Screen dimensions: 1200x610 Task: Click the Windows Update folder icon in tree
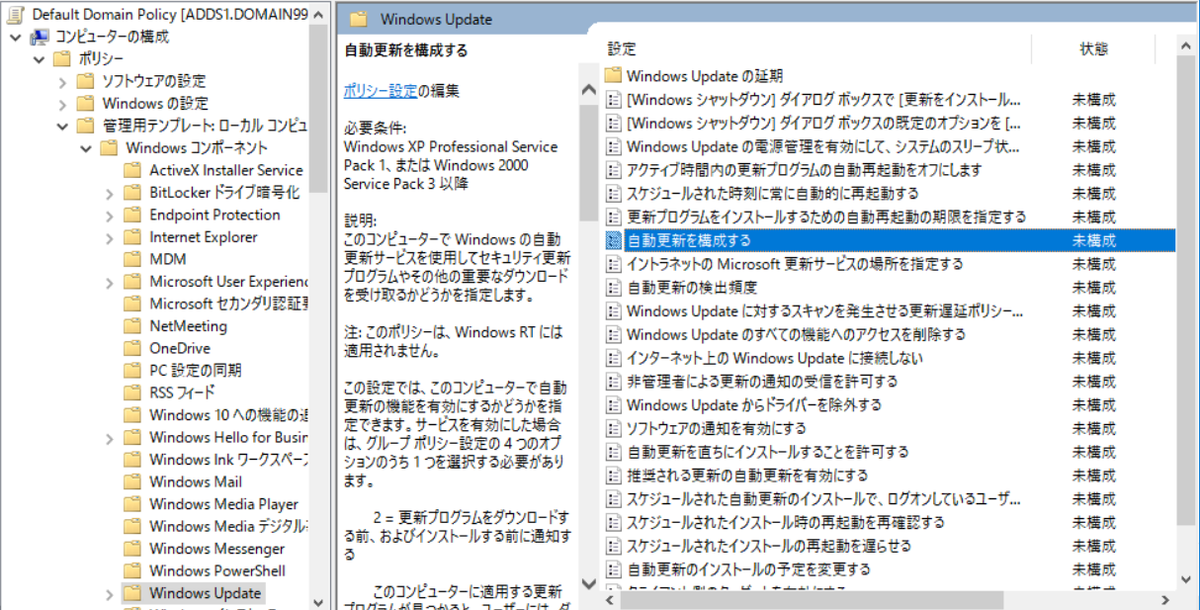pyautogui.click(x=132, y=593)
